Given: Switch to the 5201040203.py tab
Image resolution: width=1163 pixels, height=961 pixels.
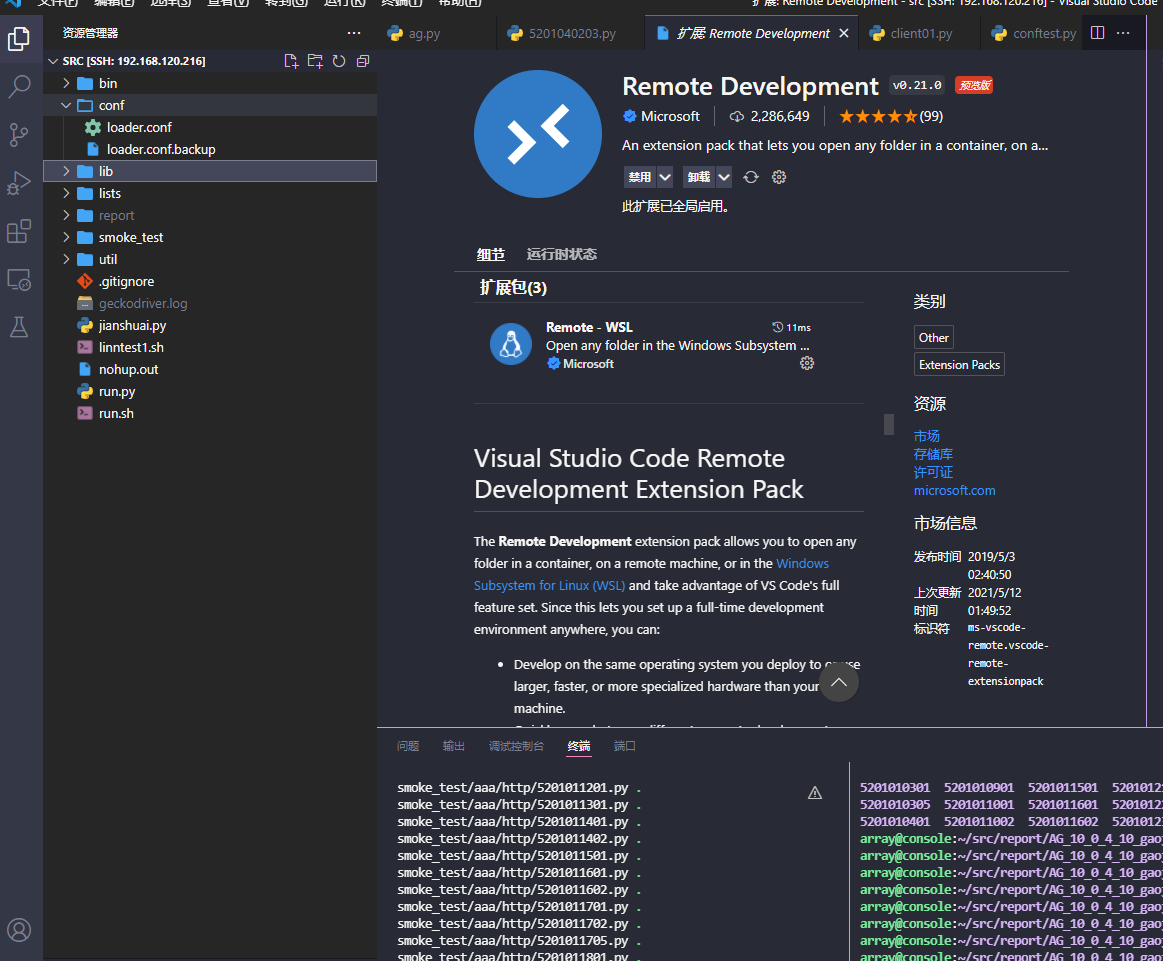Looking at the screenshot, I should point(572,33).
